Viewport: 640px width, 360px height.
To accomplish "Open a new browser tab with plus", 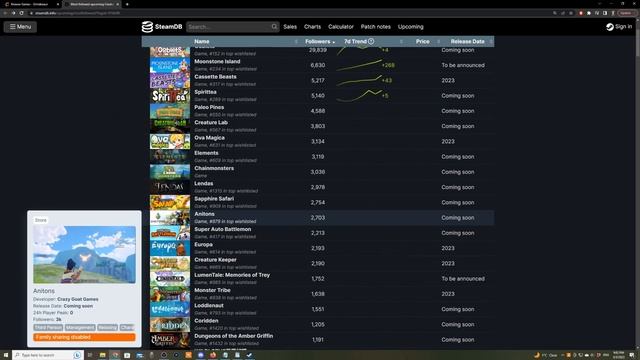I will pyautogui.click(x=127, y=4).
